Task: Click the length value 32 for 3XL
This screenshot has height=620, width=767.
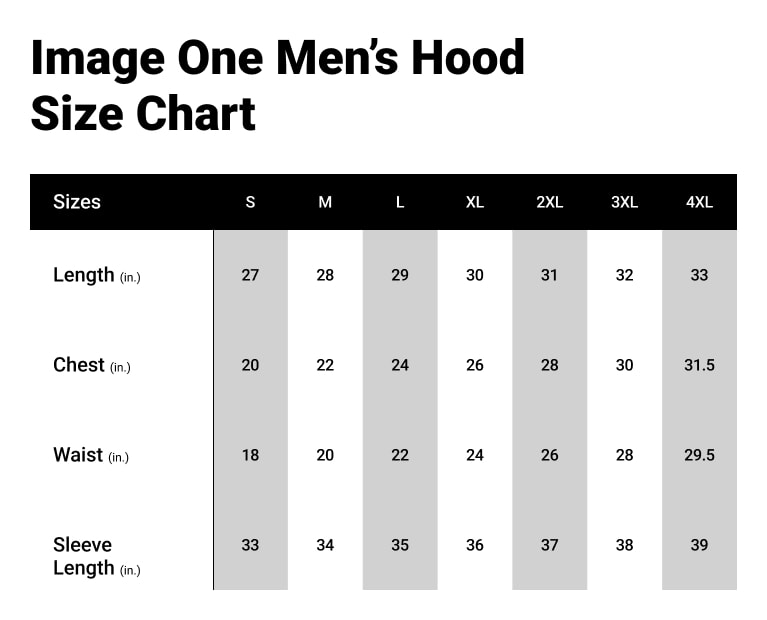Action: pos(624,275)
